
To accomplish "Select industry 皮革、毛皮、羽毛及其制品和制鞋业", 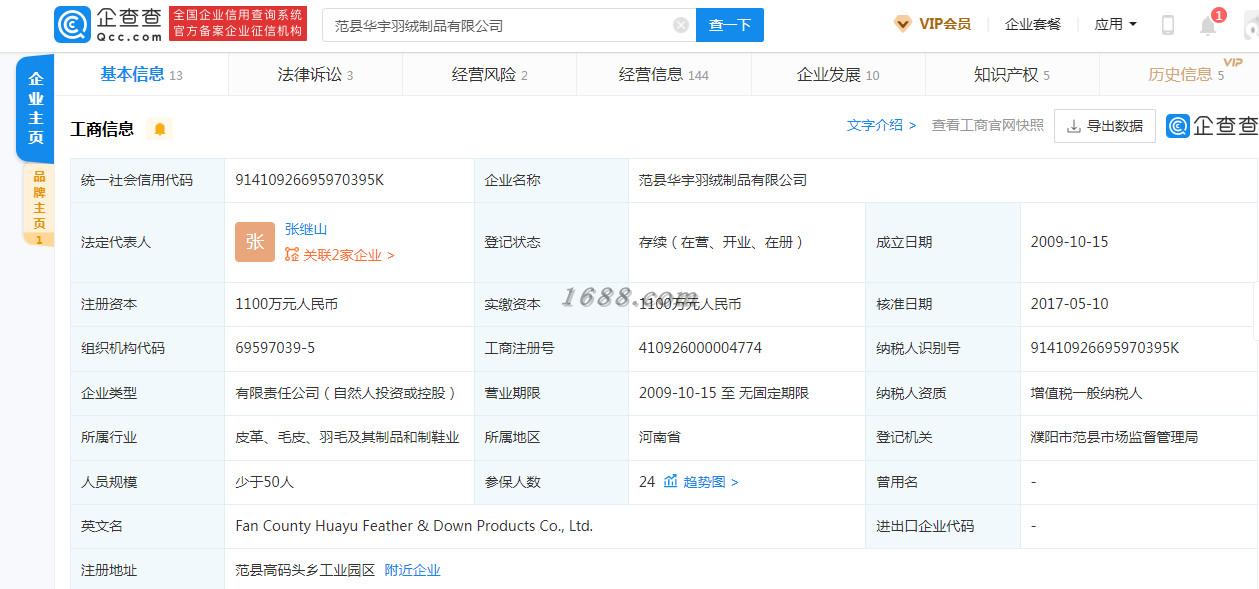I will tap(347, 437).
